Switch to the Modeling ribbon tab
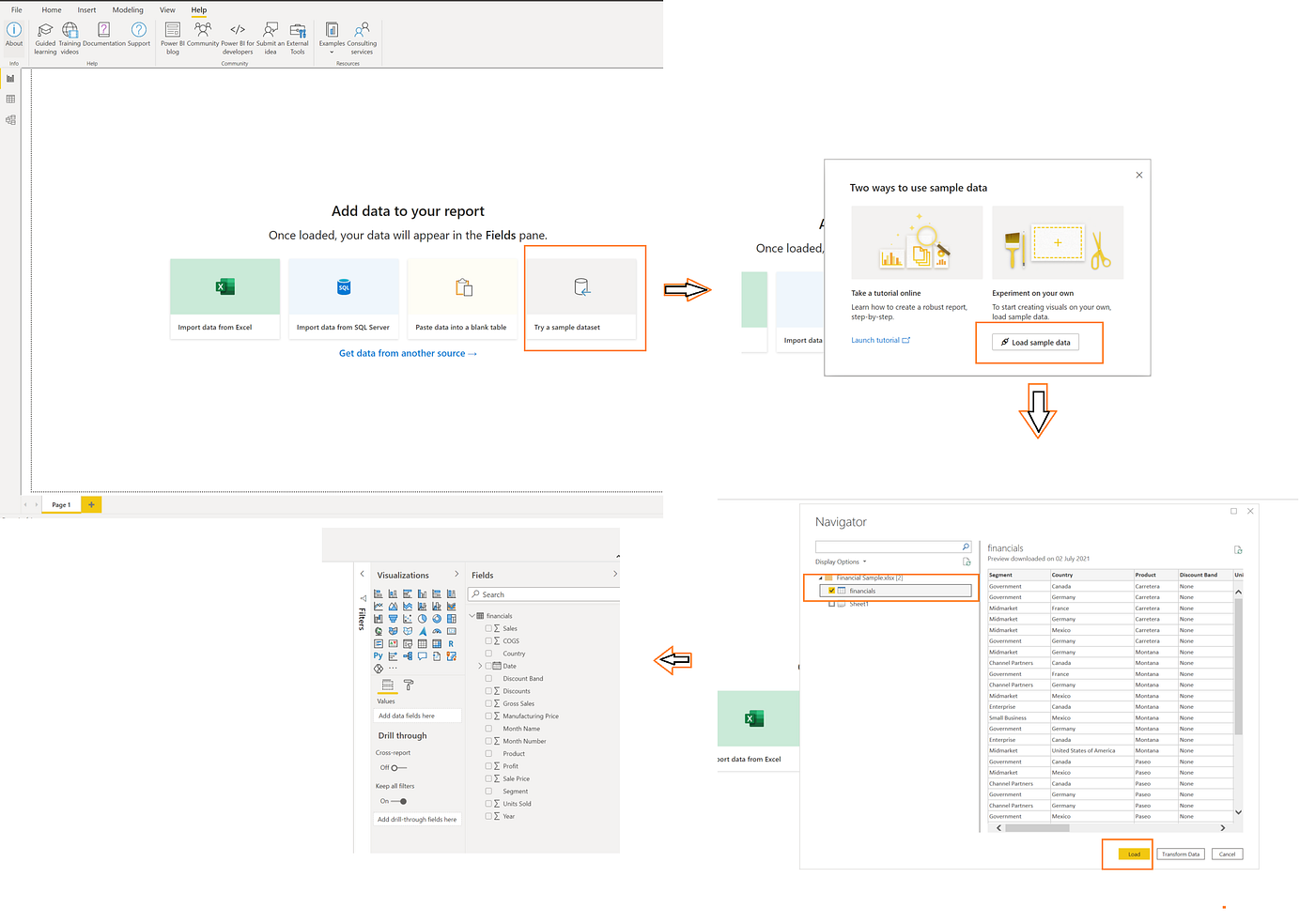 128,9
